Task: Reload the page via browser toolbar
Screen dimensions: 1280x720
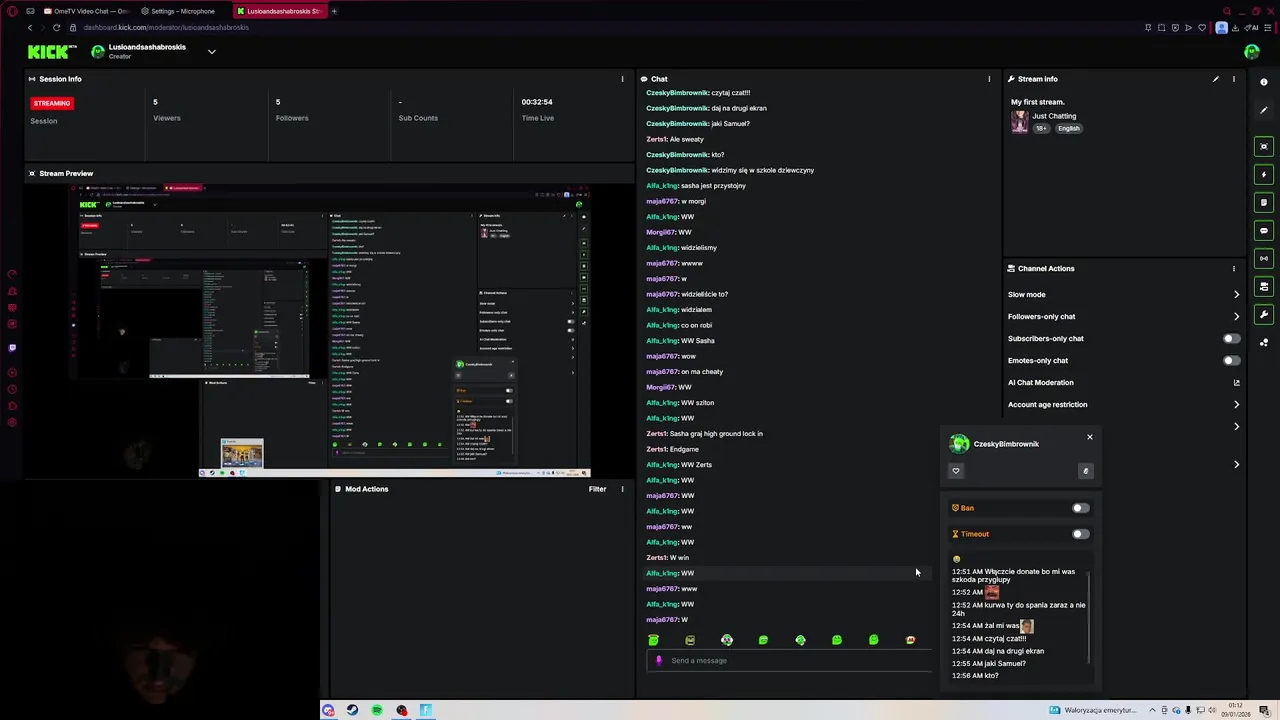Action: coord(56,27)
